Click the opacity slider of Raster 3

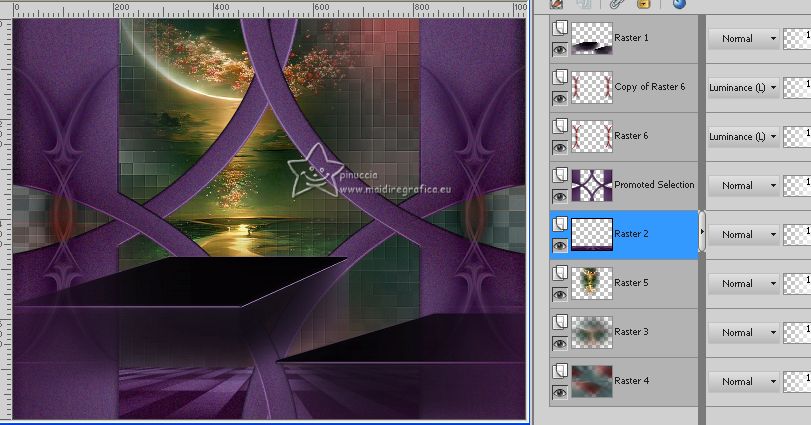pos(797,333)
